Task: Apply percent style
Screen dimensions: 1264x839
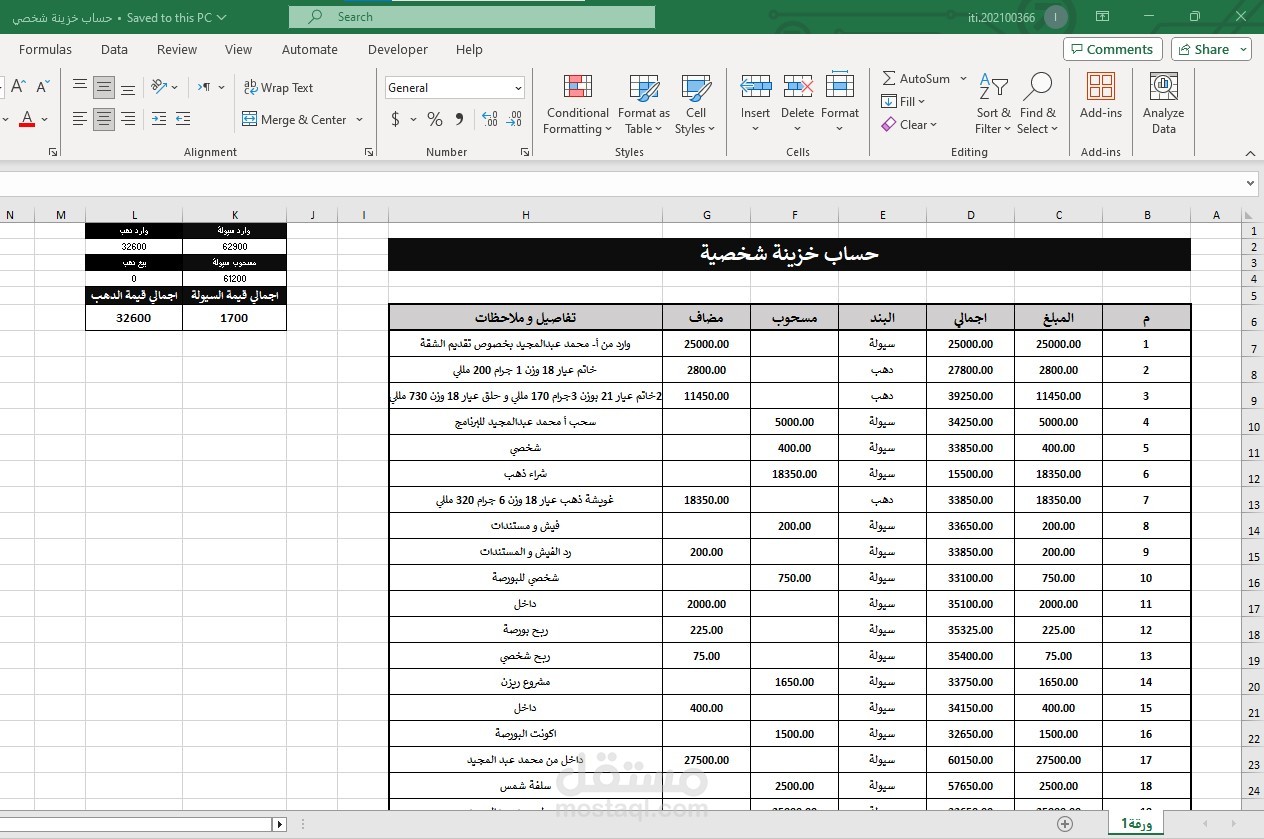Action: click(434, 119)
